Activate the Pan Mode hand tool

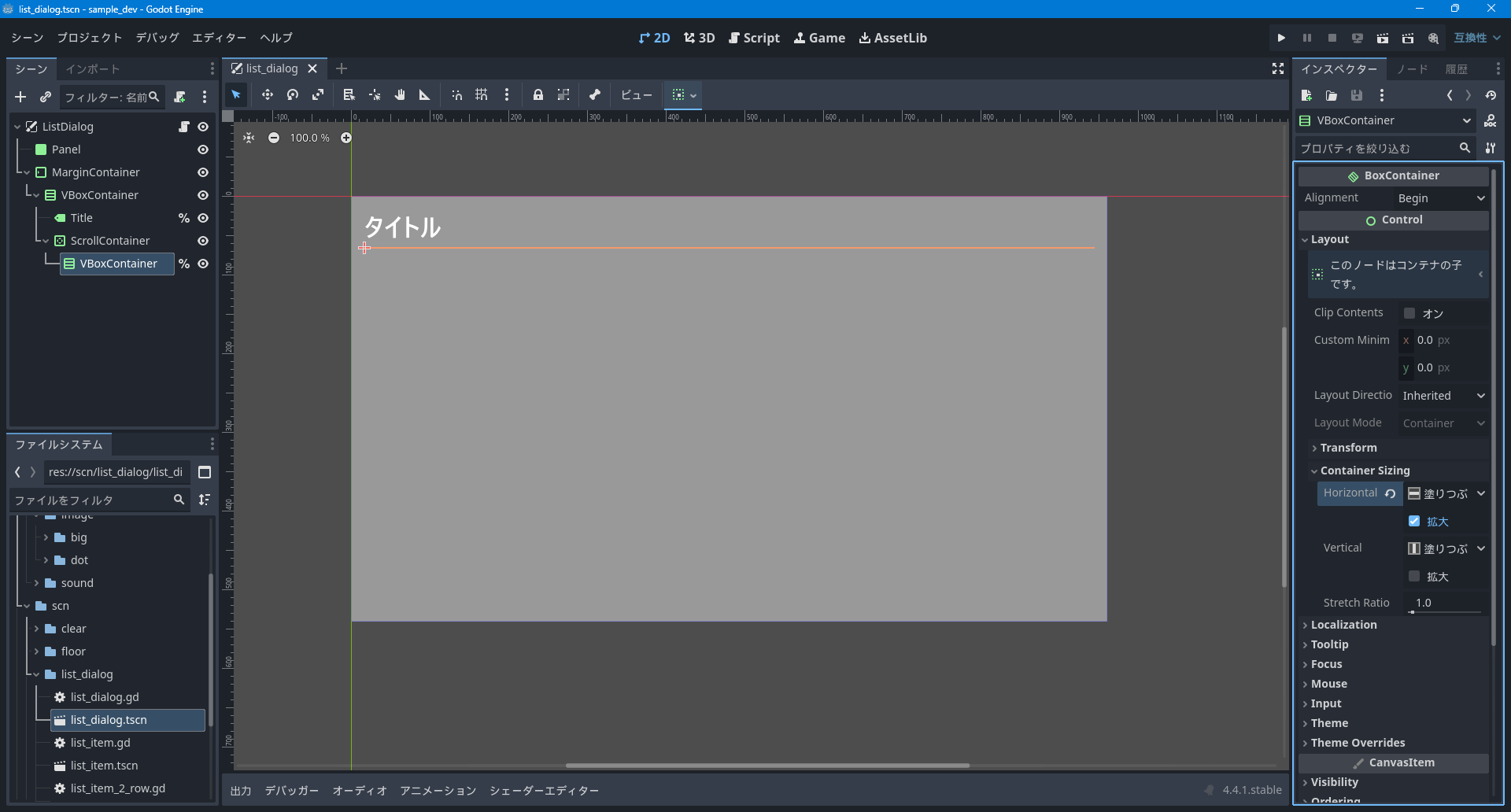(x=400, y=95)
